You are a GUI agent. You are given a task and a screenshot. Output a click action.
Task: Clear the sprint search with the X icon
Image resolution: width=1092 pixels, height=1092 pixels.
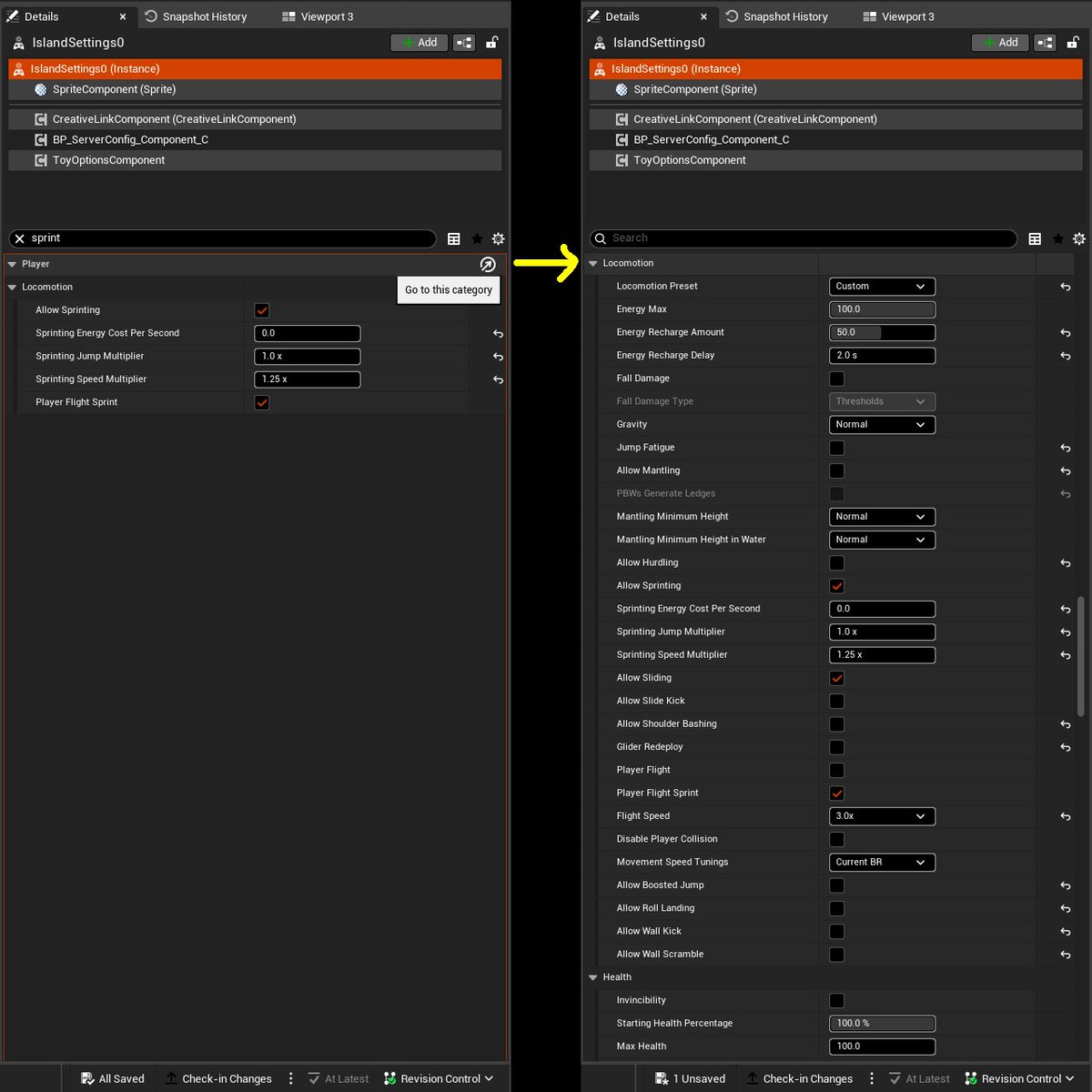(19, 238)
